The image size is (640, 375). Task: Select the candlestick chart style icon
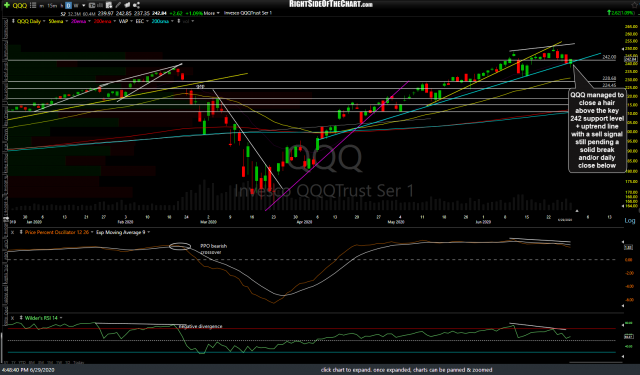point(92,5)
